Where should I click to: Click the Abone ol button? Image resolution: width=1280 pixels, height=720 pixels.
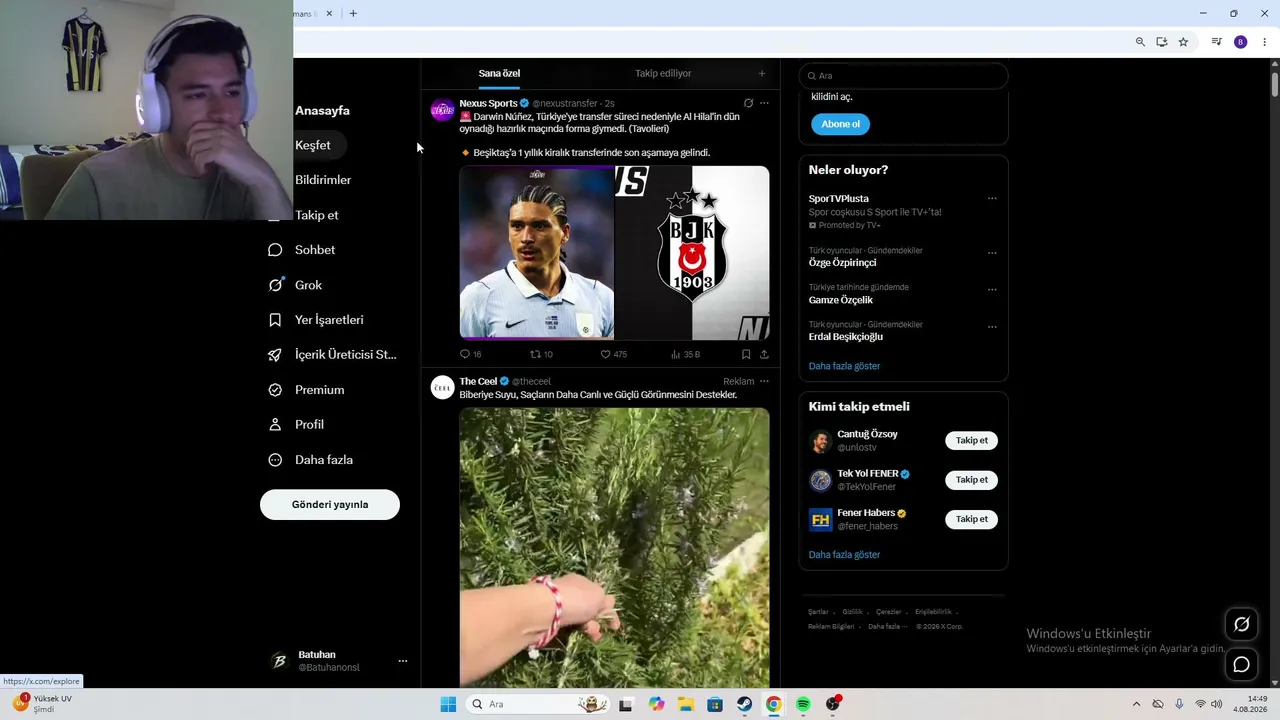pos(840,124)
